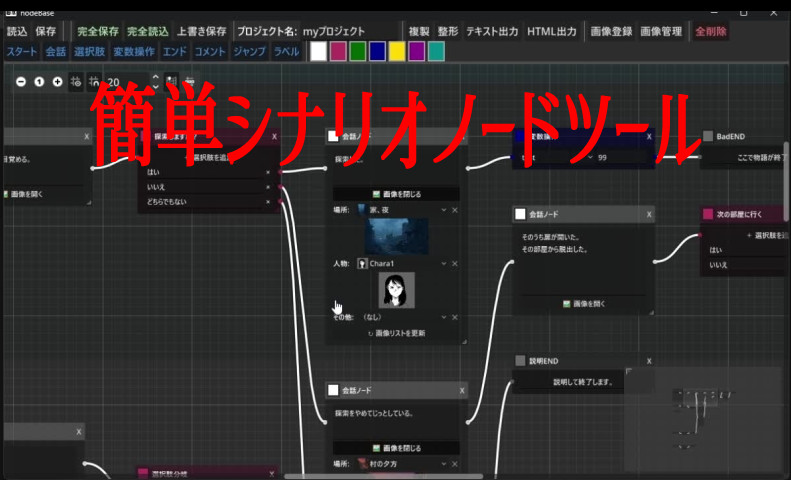Add a 選択肢 node
The width and height of the screenshot is (791, 480).
point(89,51)
